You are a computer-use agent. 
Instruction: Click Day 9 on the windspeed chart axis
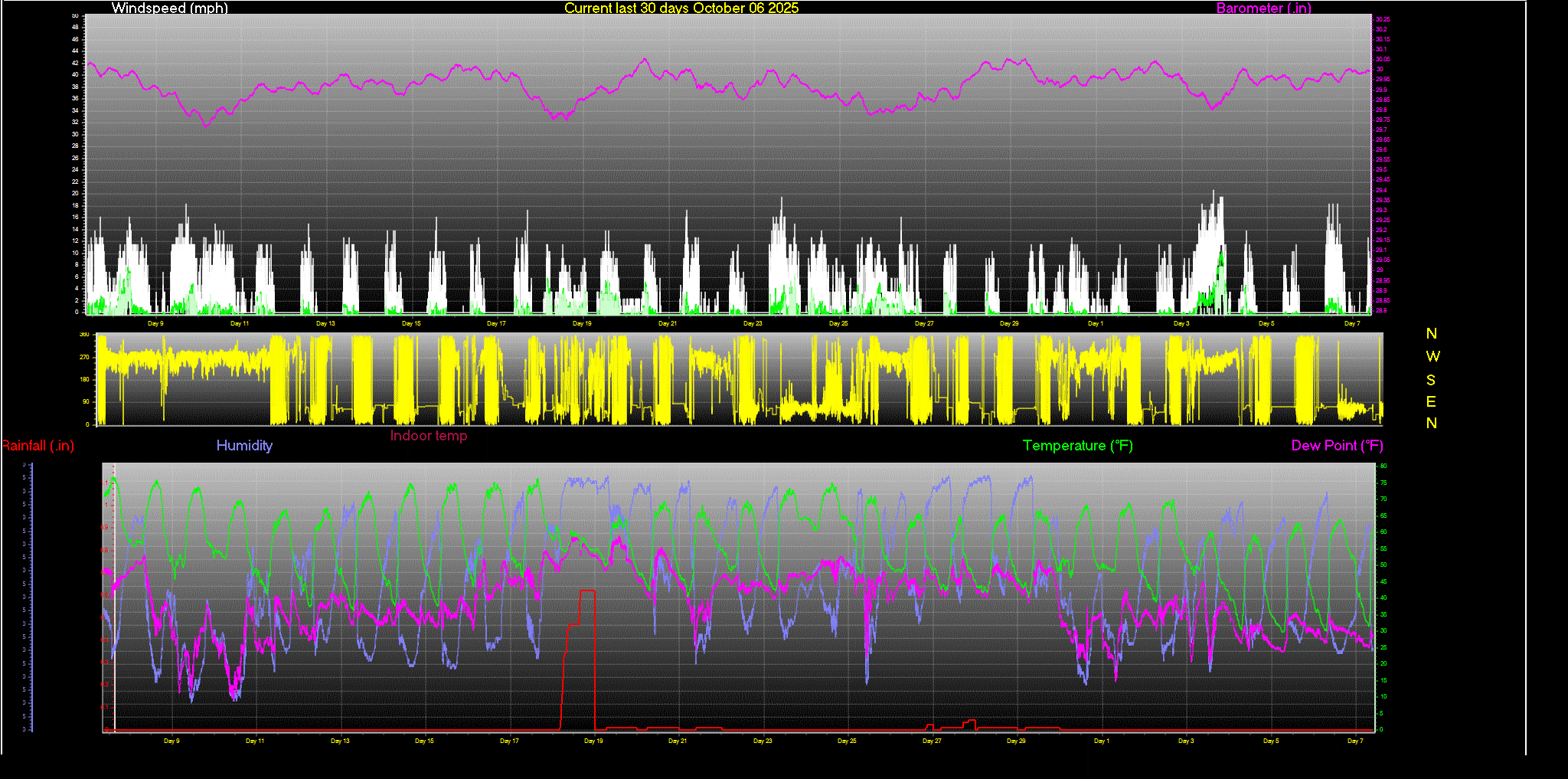tap(155, 324)
